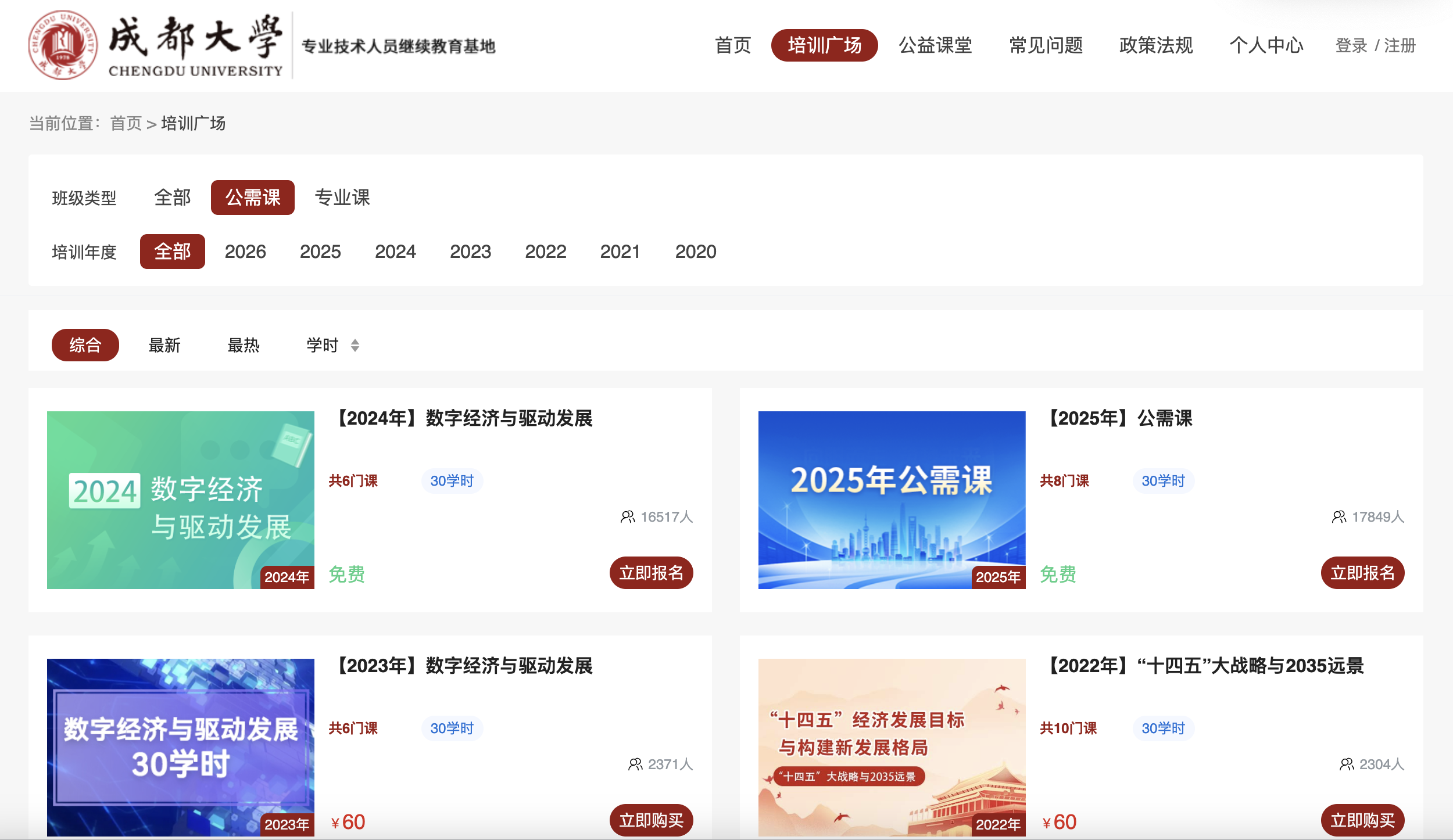Open the 公益课堂 navigation menu item
Screen dimensions: 1453x840
pos(935,45)
